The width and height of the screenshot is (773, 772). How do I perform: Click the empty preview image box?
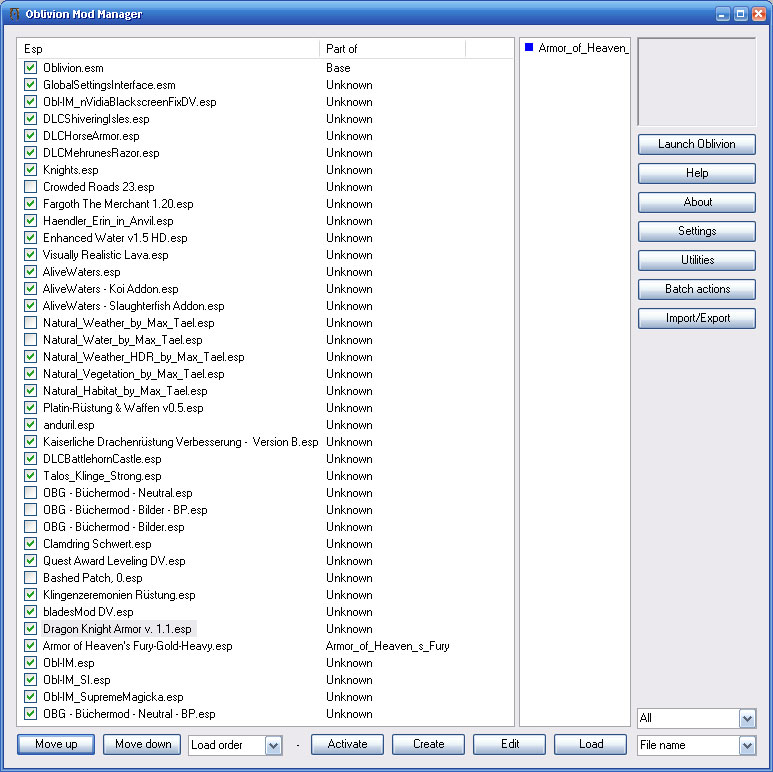(x=697, y=82)
